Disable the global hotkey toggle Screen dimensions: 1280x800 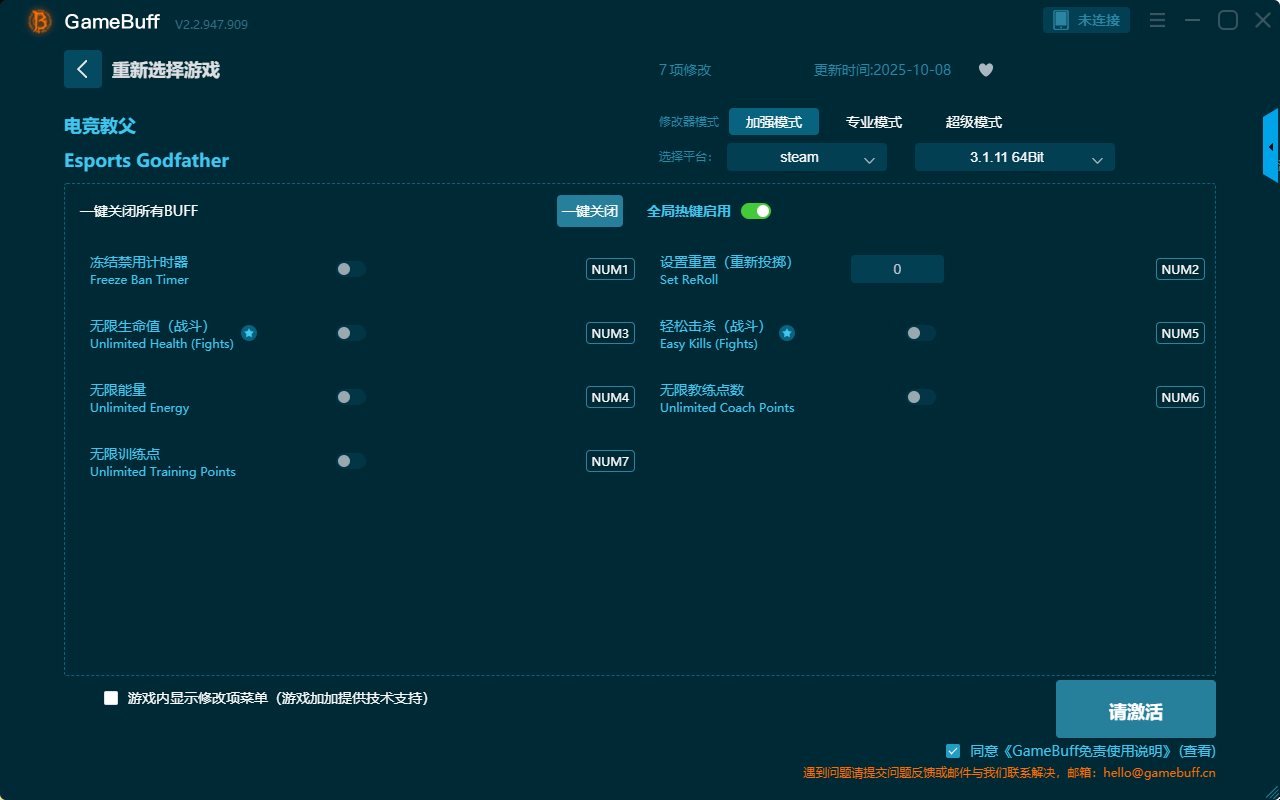[x=756, y=211]
